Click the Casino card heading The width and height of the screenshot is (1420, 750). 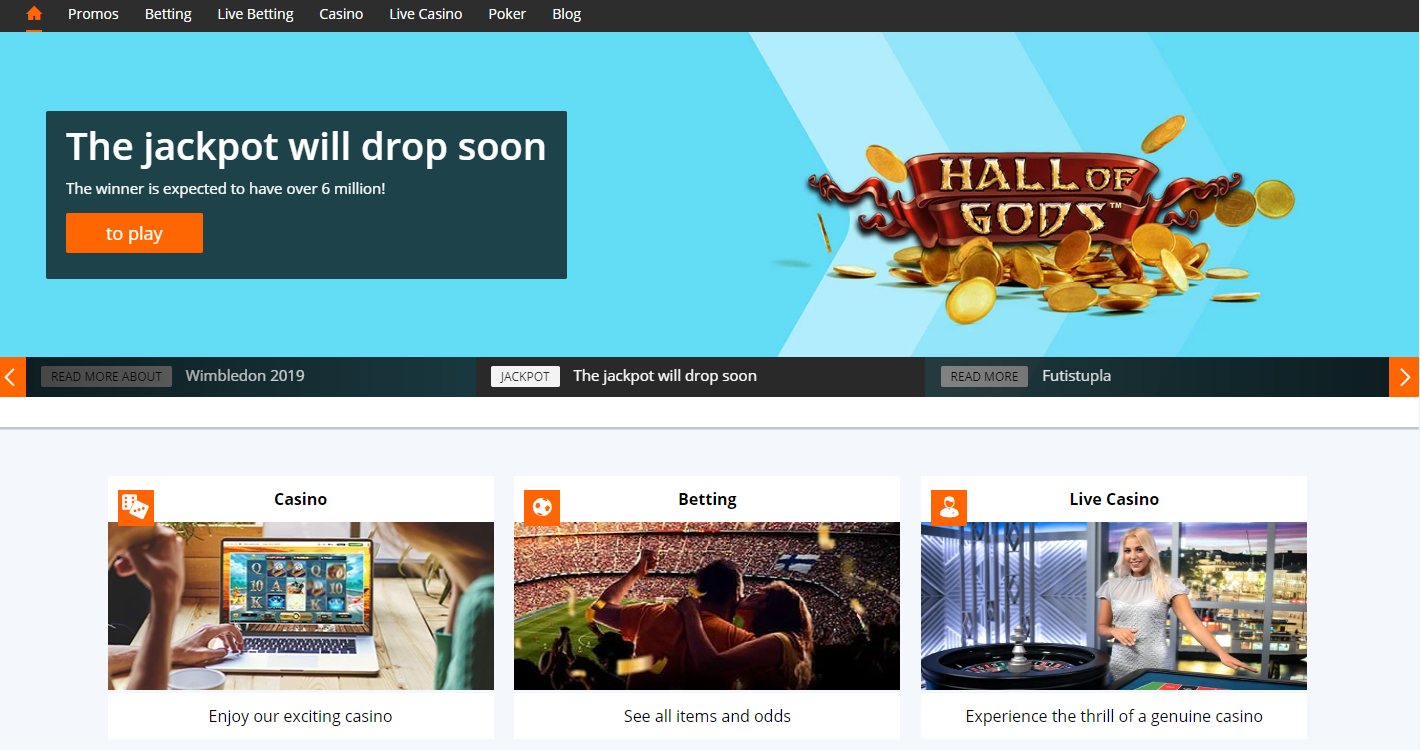pyautogui.click(x=301, y=499)
